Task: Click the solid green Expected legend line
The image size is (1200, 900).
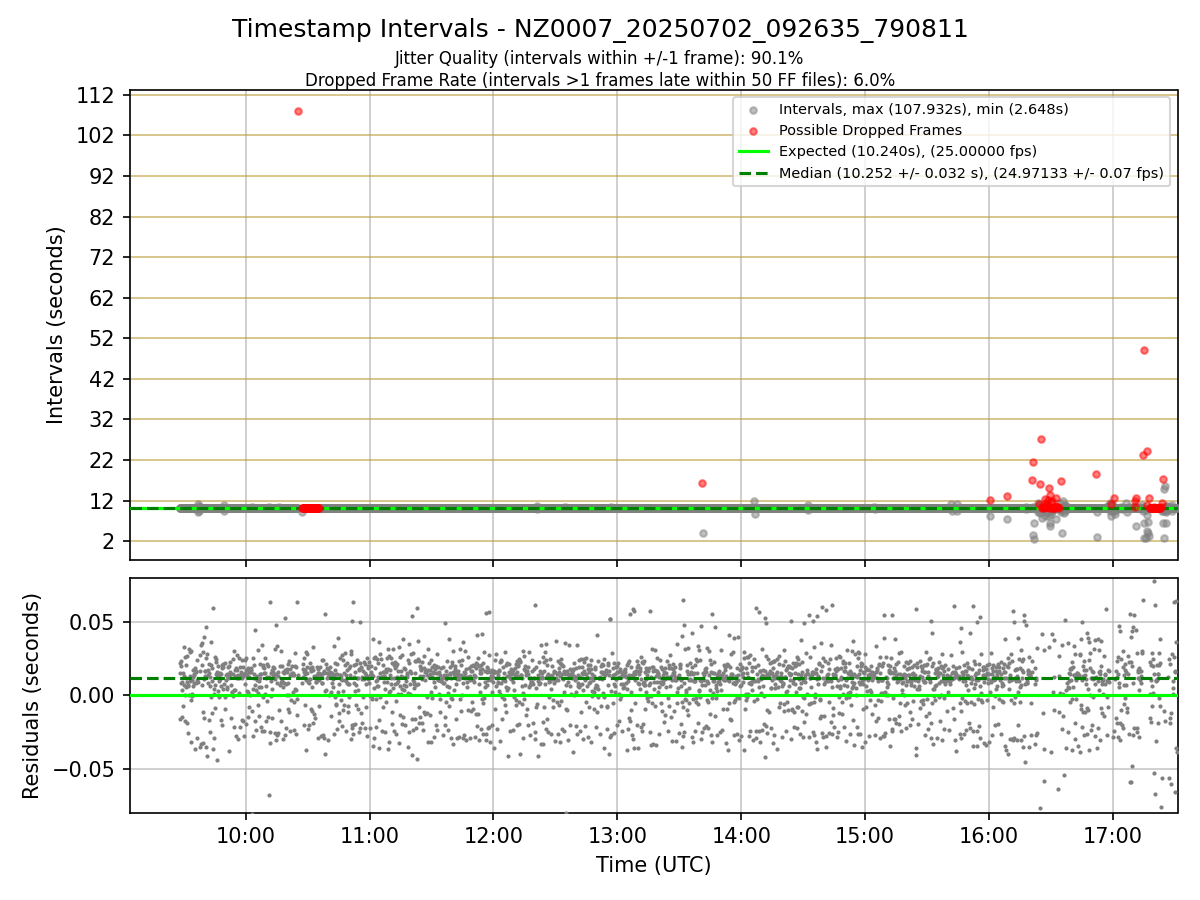Action: pyautogui.click(x=754, y=152)
